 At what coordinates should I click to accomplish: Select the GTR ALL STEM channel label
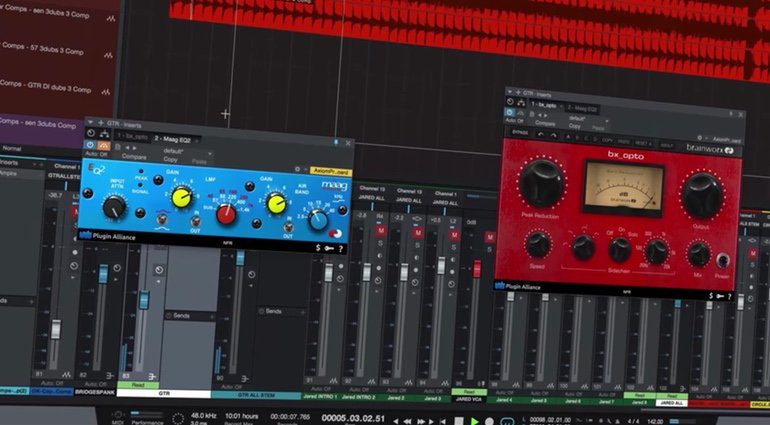256,395
